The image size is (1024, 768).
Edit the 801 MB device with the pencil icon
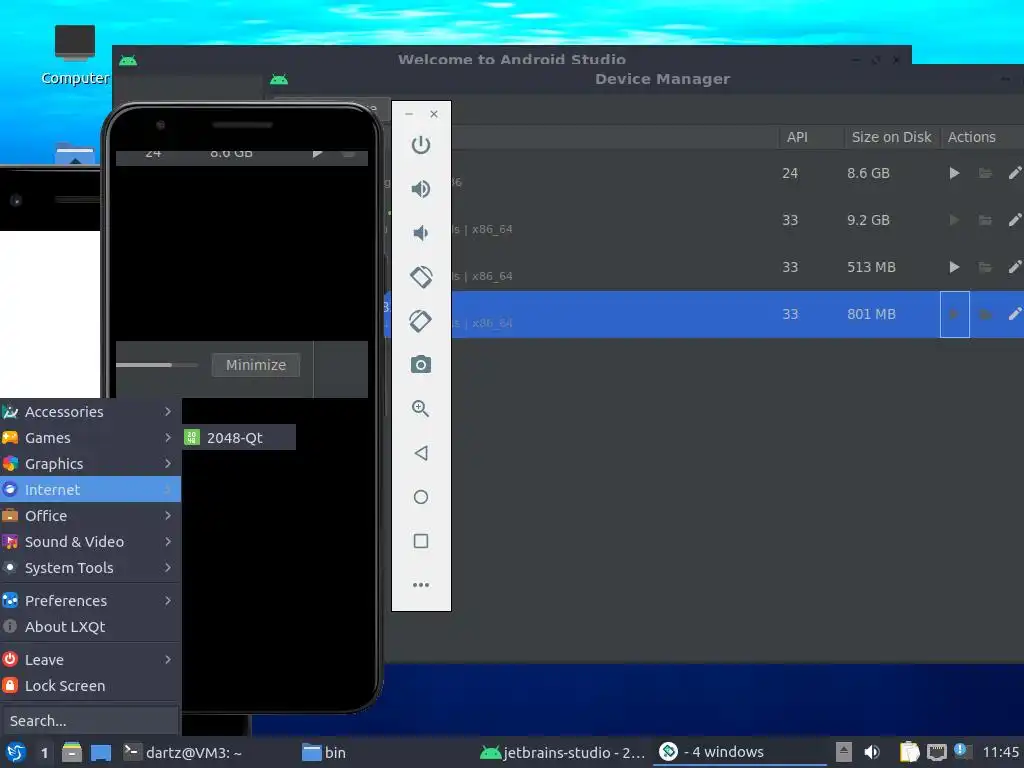(1014, 314)
